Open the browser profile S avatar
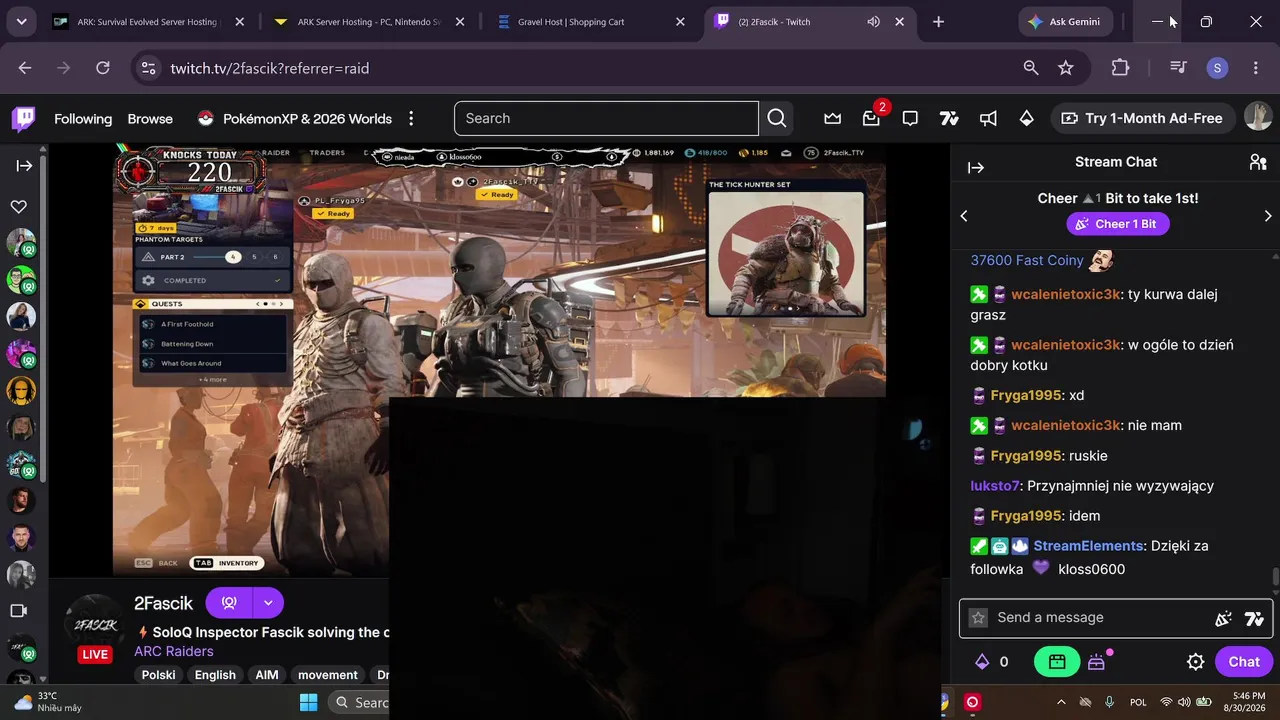The height and width of the screenshot is (720, 1280). tap(1217, 68)
